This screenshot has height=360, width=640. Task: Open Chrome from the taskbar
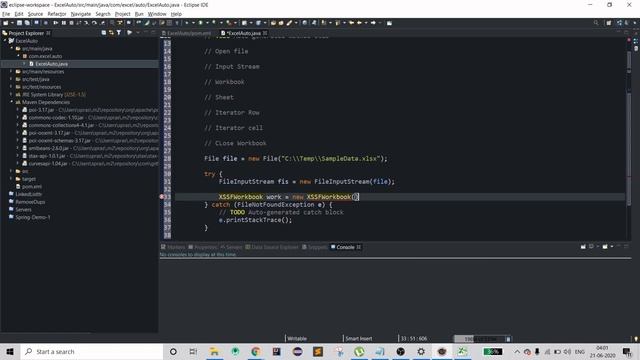click(256, 351)
